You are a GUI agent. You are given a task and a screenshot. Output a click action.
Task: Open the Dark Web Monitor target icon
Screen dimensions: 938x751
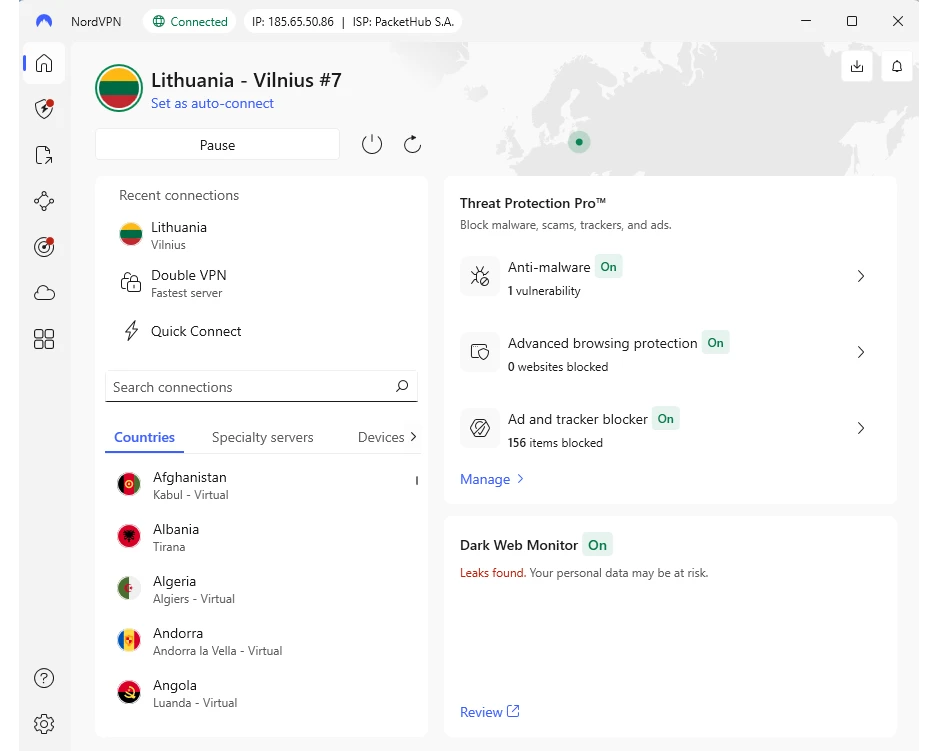tap(43, 247)
